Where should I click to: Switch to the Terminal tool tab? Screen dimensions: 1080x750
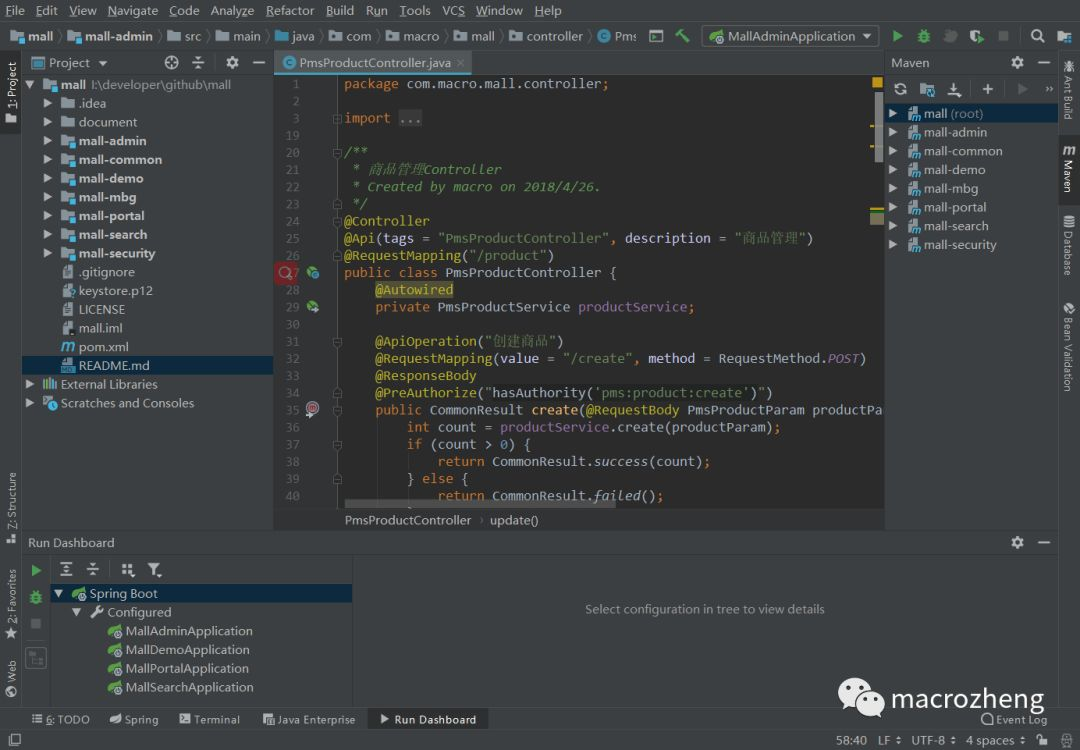click(209, 719)
